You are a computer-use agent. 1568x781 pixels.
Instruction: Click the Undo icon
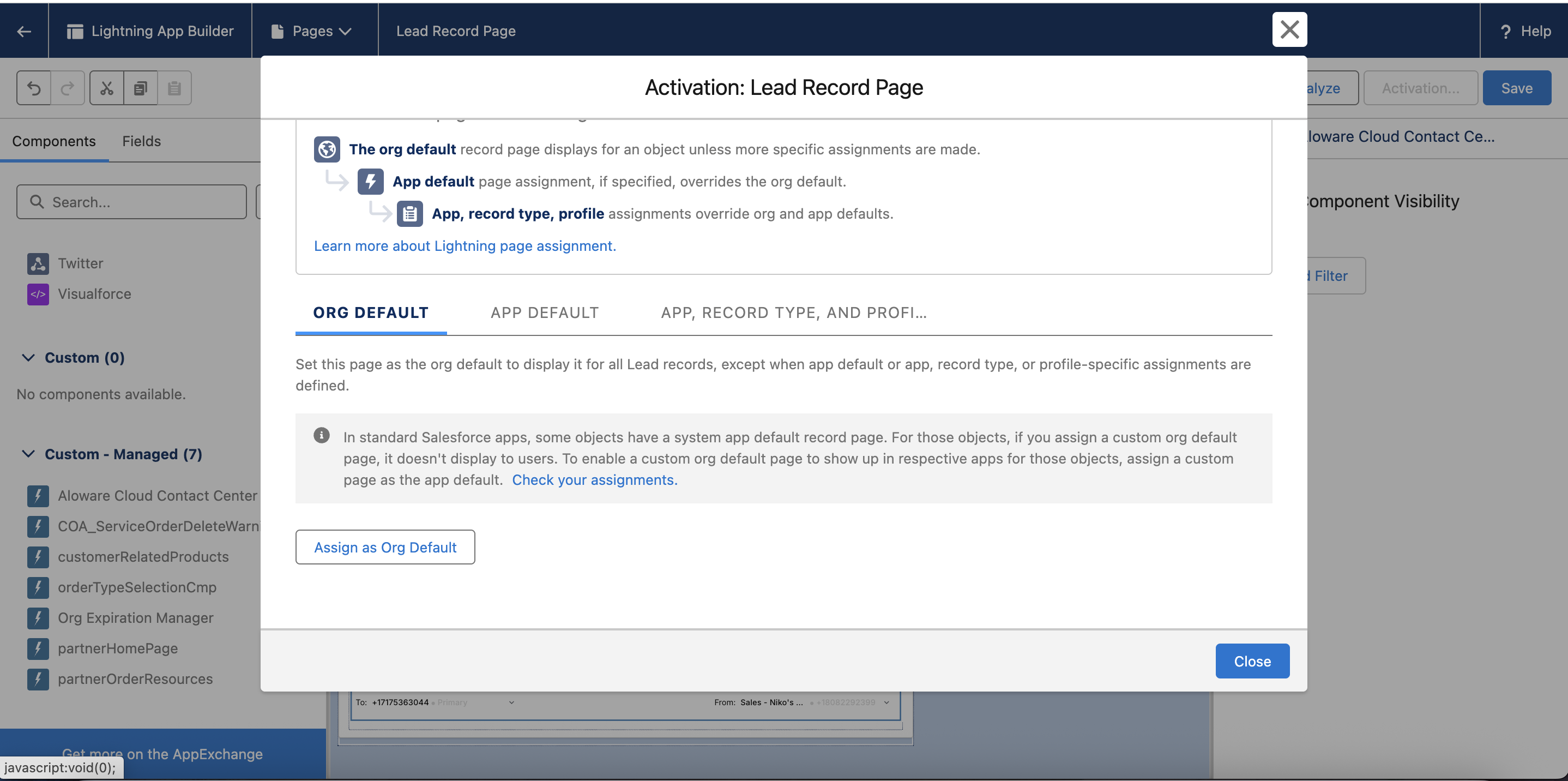click(x=34, y=88)
